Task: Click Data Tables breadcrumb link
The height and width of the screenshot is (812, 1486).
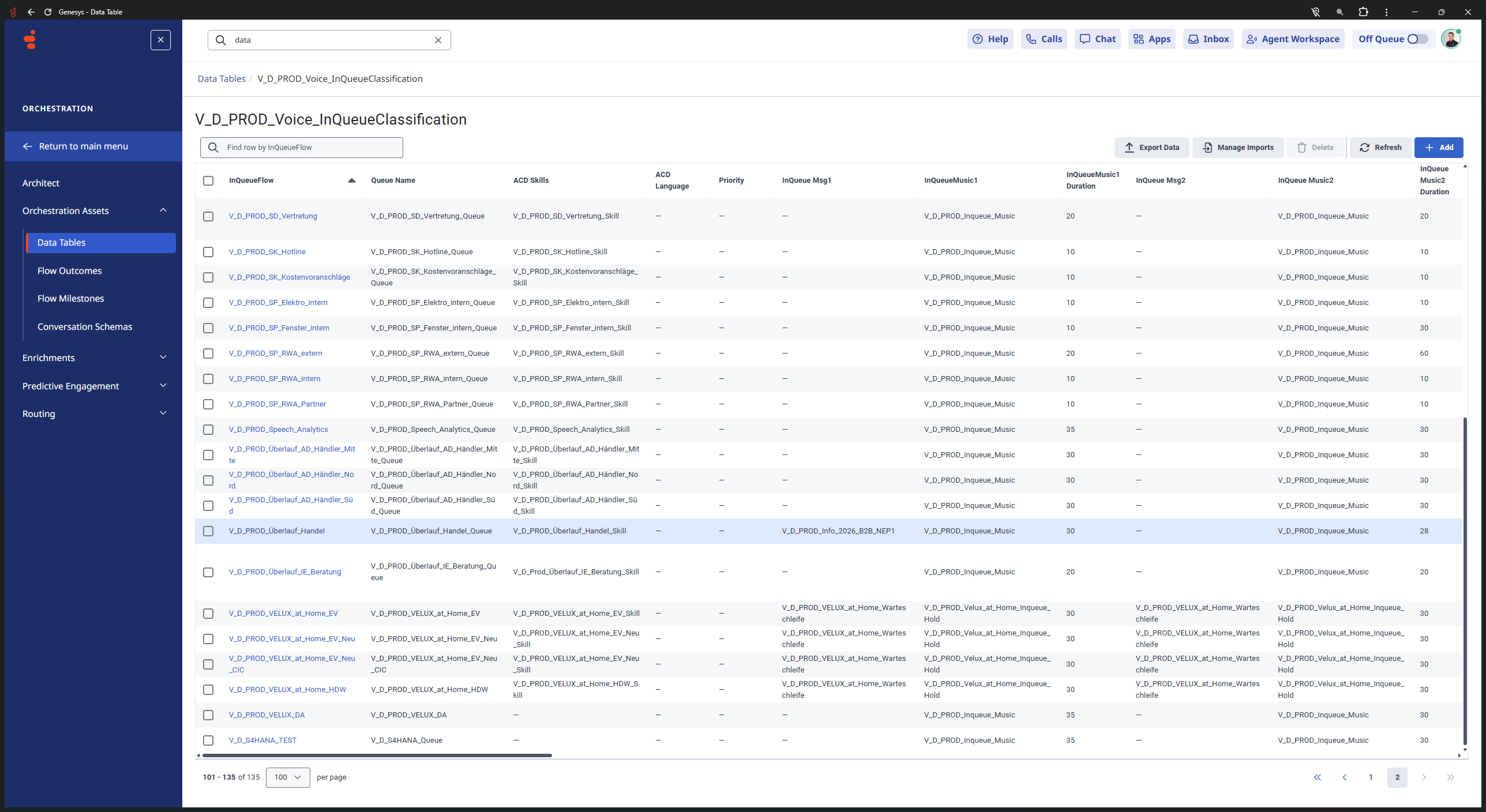Action: coord(221,78)
